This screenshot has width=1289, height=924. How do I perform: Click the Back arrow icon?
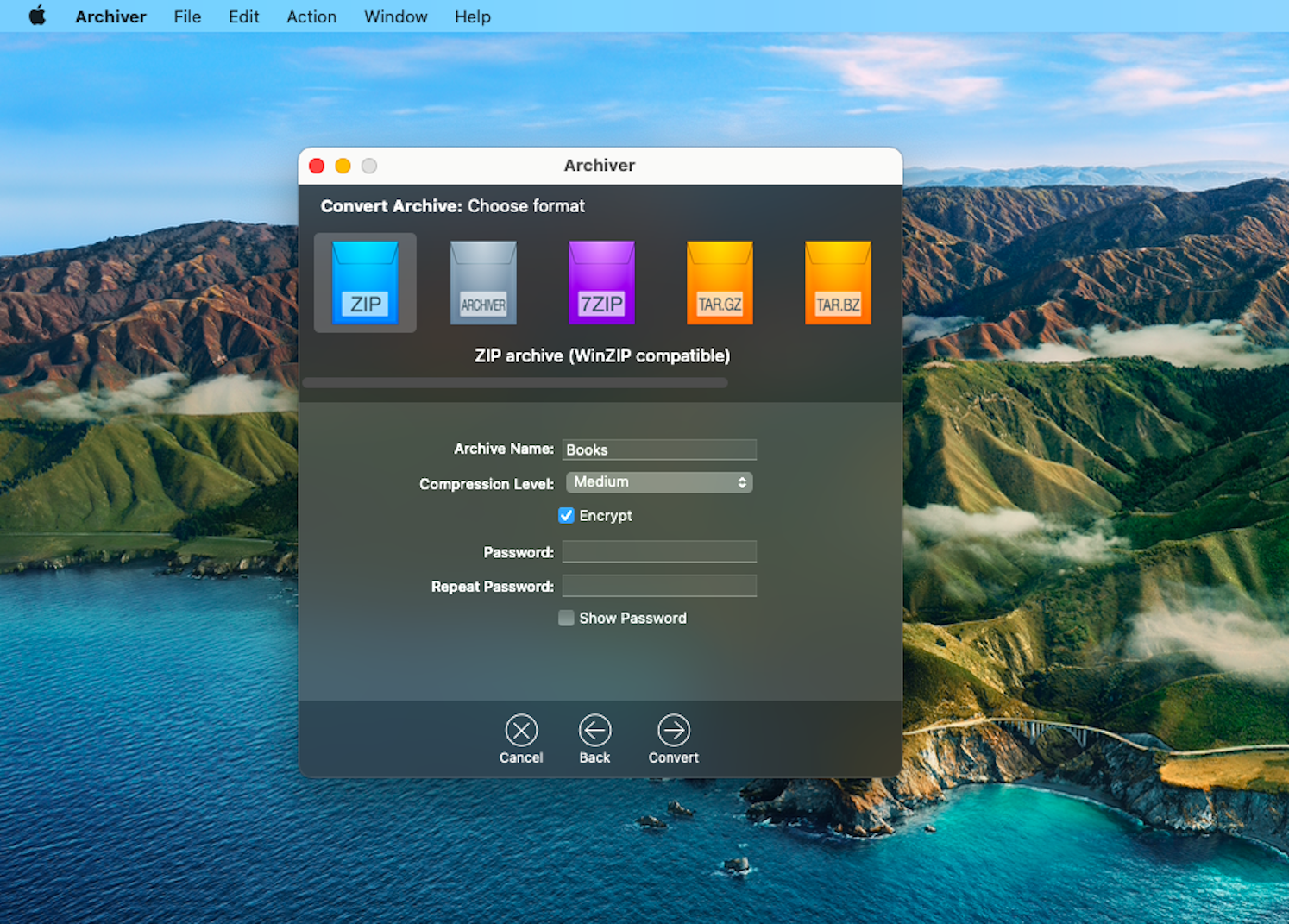[594, 730]
